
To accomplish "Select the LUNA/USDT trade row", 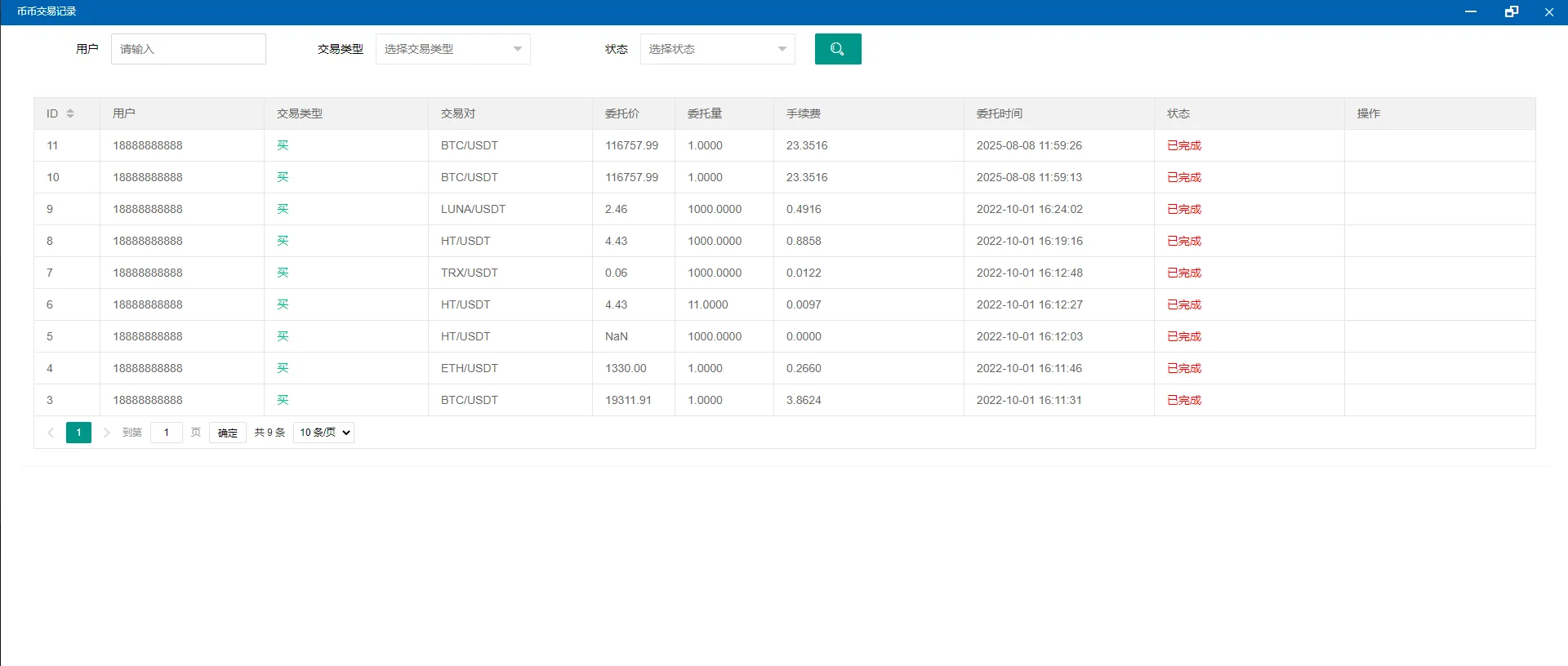I will coord(473,209).
